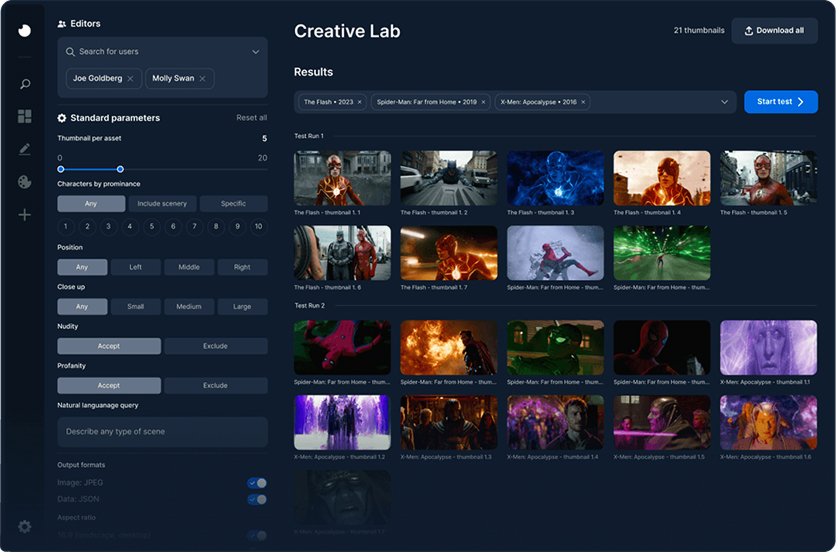This screenshot has height=552, width=836.
Task: Select prominence number 5
Action: pyautogui.click(x=152, y=227)
